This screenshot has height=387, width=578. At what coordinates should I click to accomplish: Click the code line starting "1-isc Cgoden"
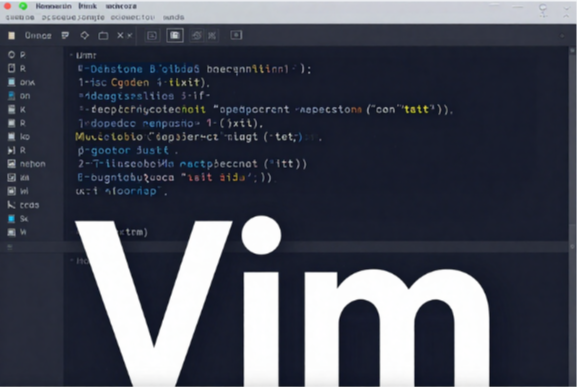[x=144, y=82]
